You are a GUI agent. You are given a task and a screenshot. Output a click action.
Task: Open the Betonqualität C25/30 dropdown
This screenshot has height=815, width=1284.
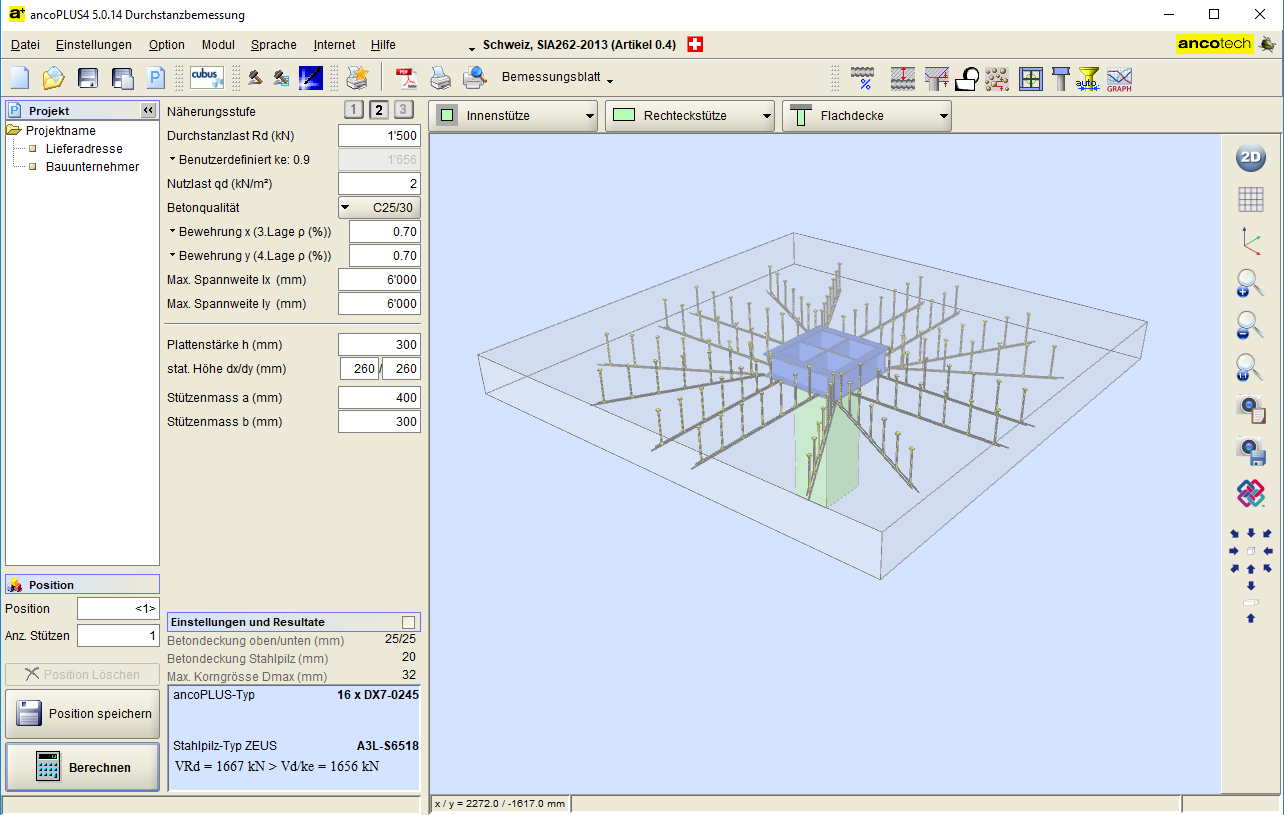coord(379,208)
